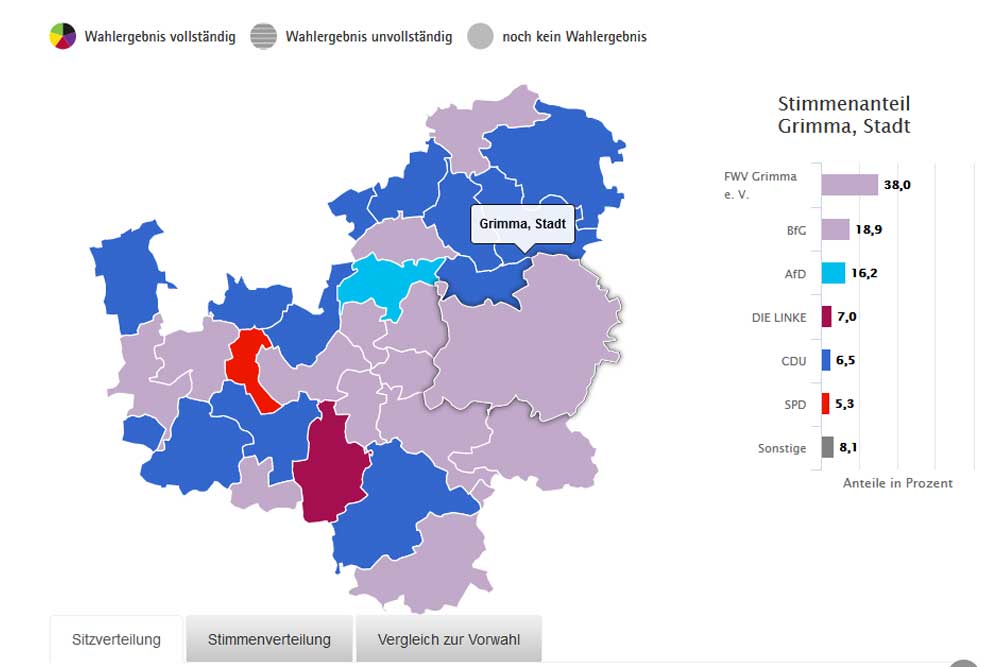
Task: Click the gray no-results-yet legend circle
Action: point(481,36)
